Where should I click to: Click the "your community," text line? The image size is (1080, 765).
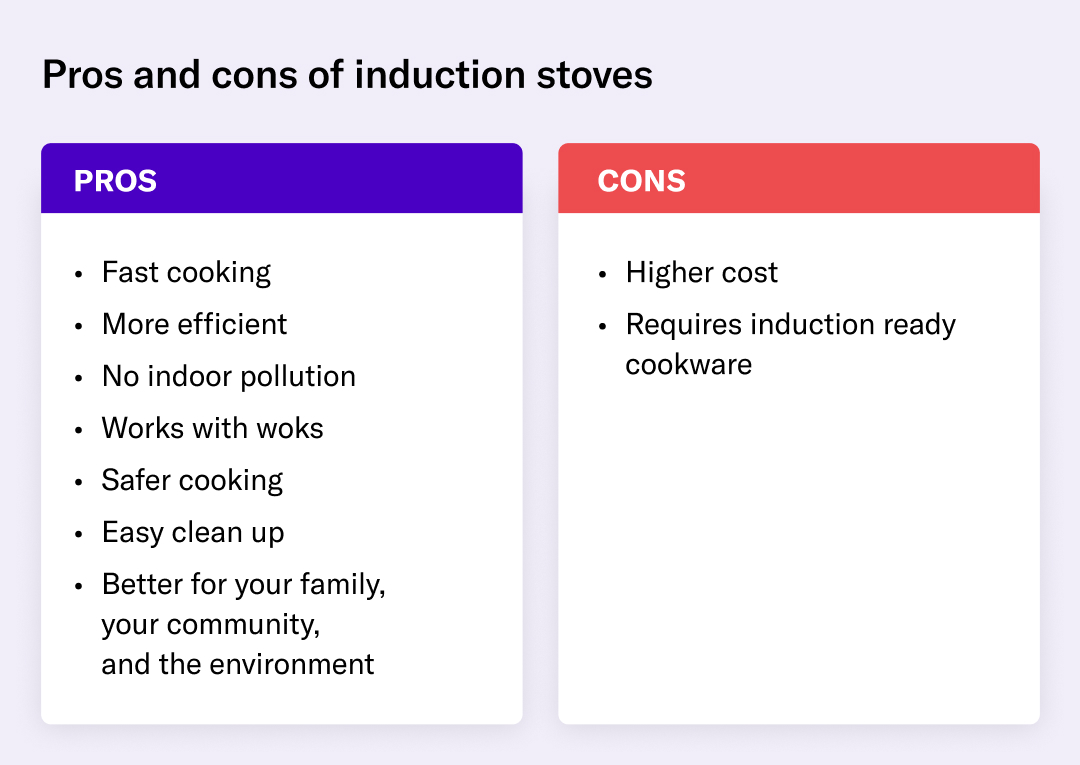tap(210, 625)
